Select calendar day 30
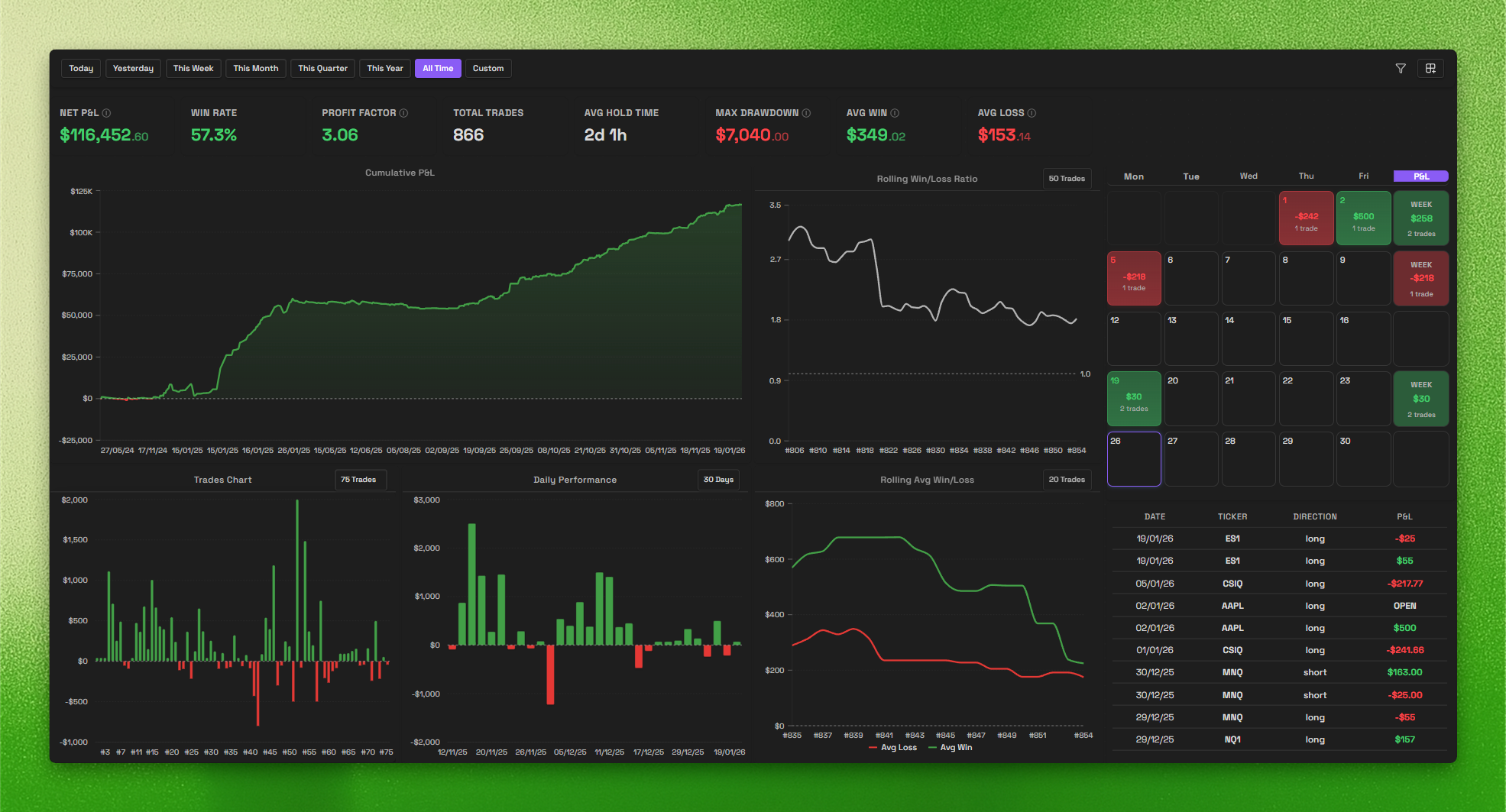The height and width of the screenshot is (812, 1506). 1364,459
